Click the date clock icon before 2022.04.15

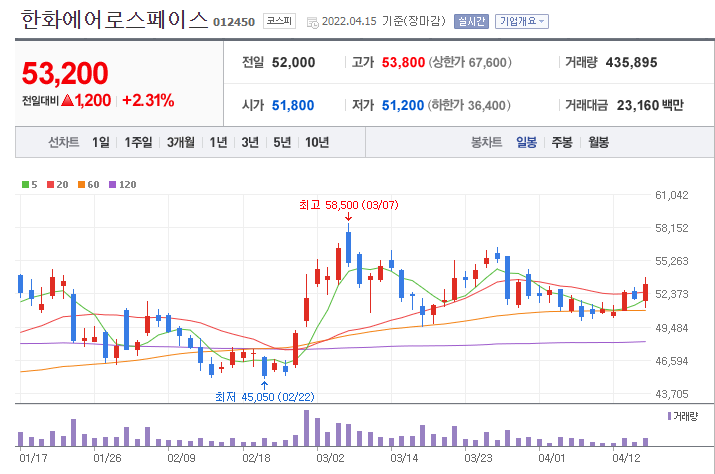[312, 22]
